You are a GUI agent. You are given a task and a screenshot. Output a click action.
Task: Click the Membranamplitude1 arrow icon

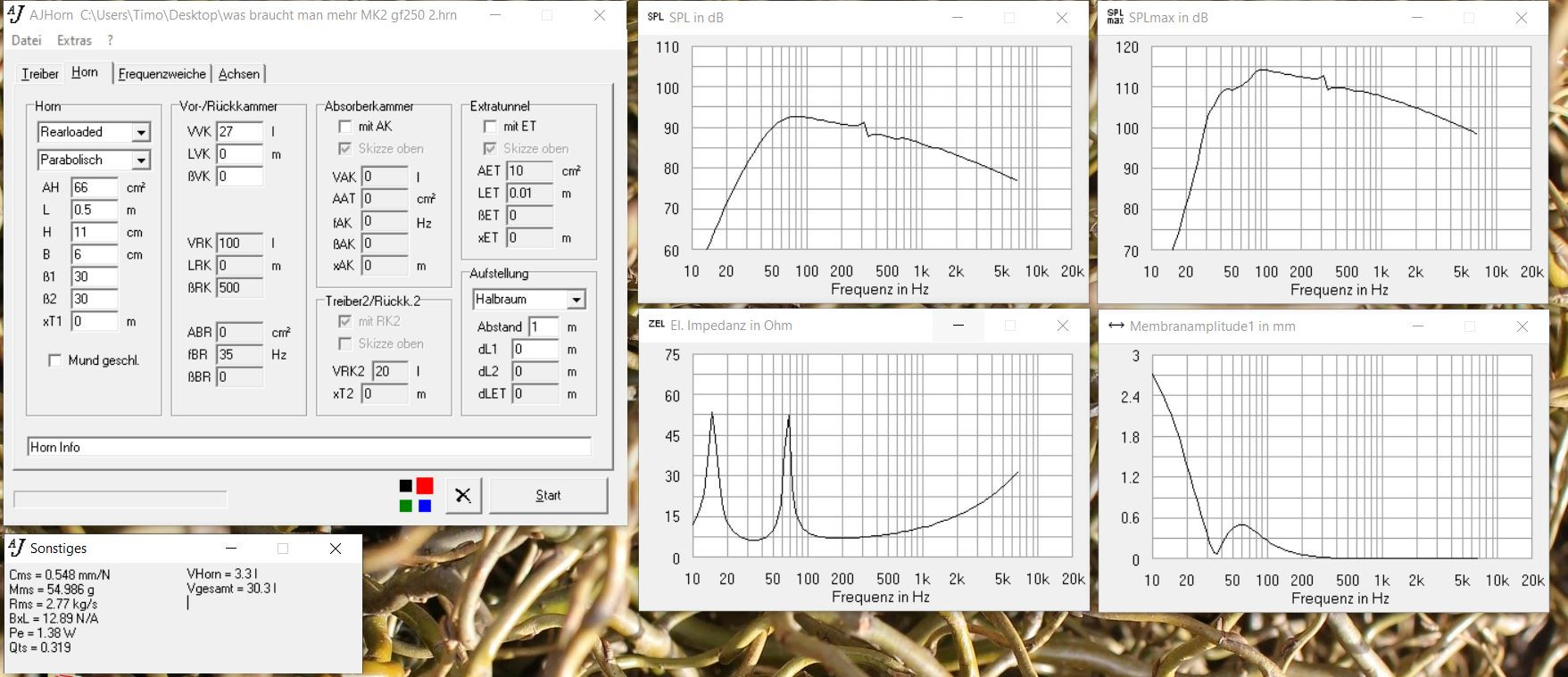(x=1116, y=326)
